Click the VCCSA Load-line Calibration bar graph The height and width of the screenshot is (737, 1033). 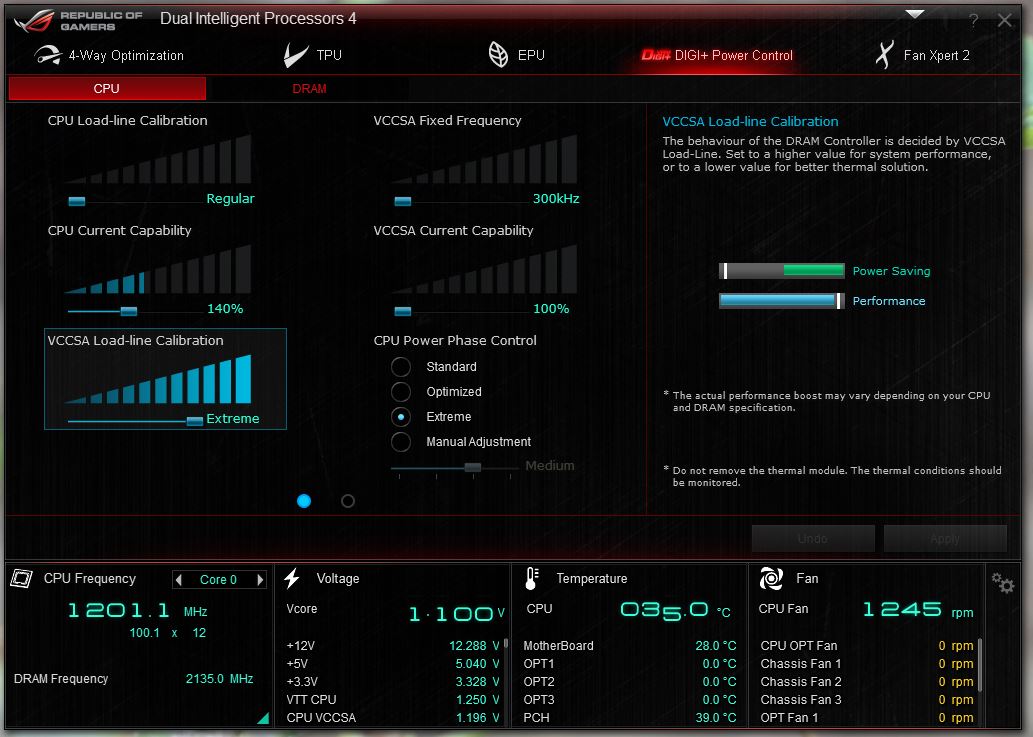[x=158, y=379]
